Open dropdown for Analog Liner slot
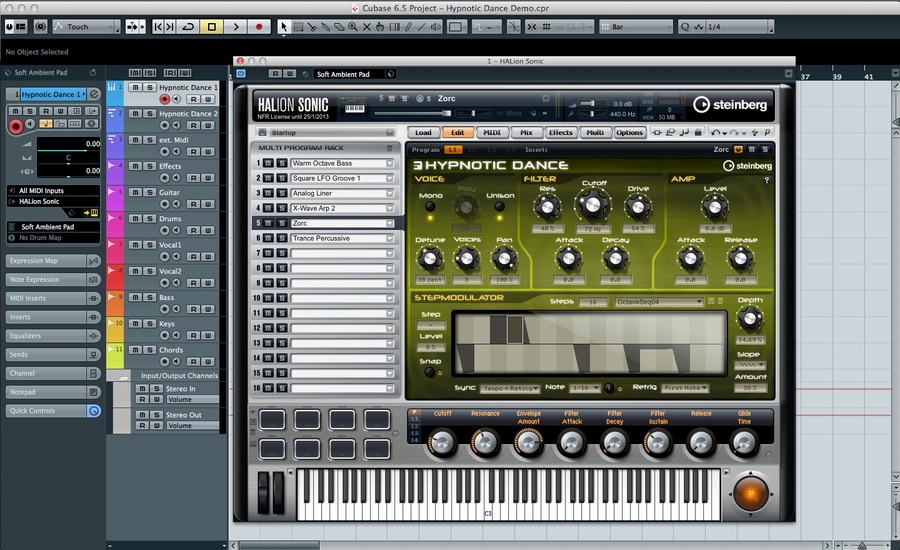The image size is (900, 550). click(x=390, y=193)
